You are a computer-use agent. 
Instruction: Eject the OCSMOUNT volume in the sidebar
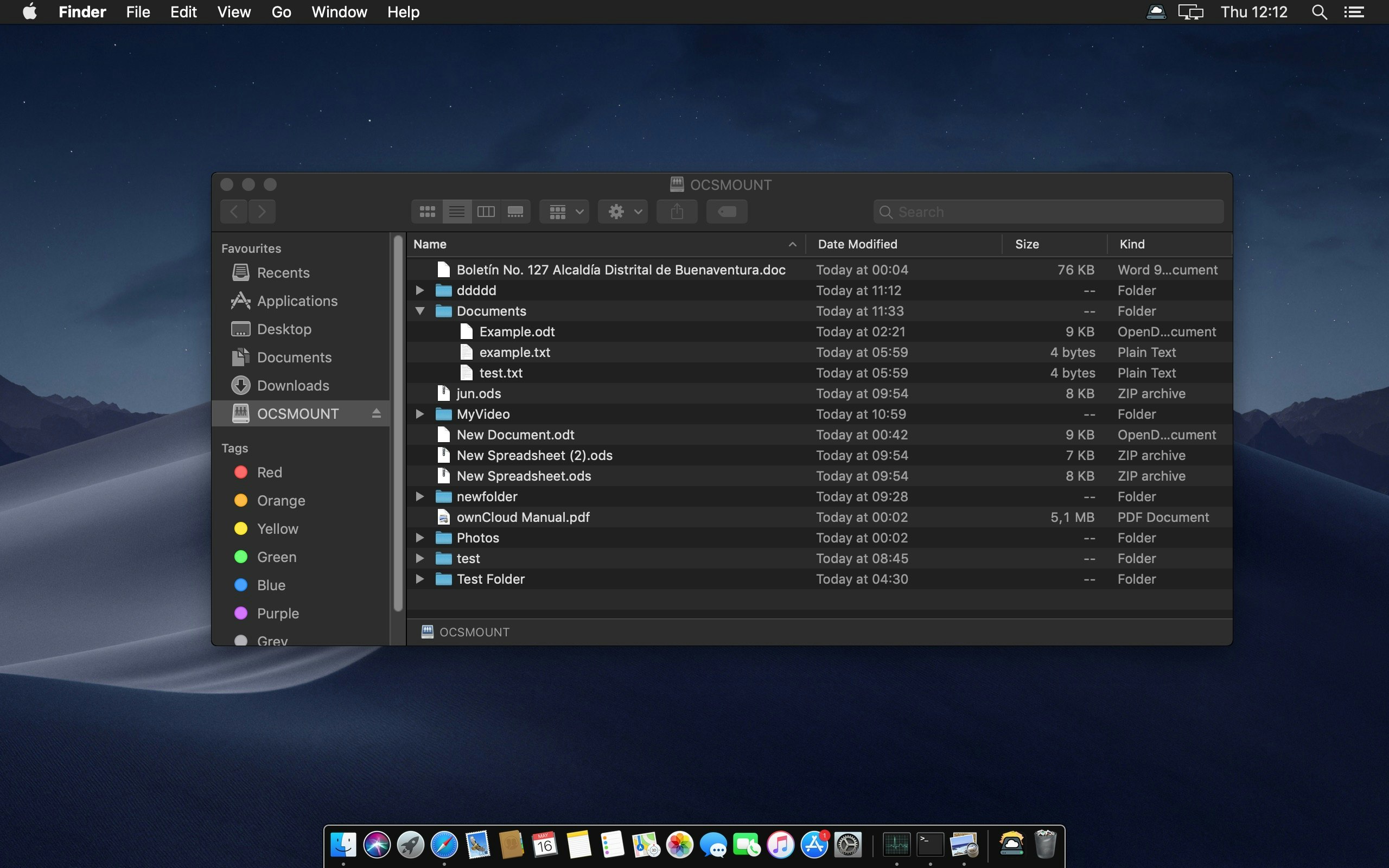(375, 413)
